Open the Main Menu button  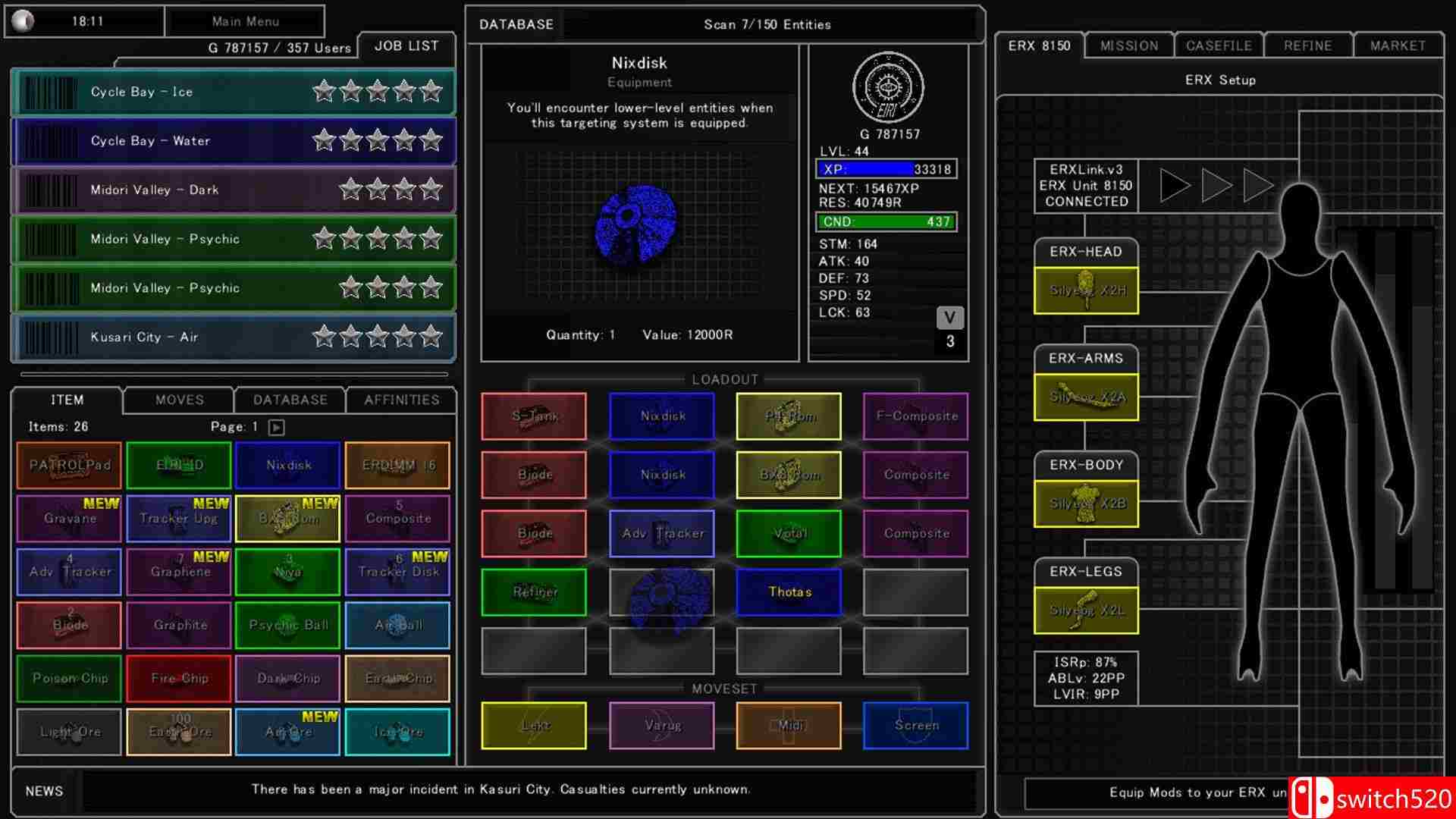coord(245,21)
